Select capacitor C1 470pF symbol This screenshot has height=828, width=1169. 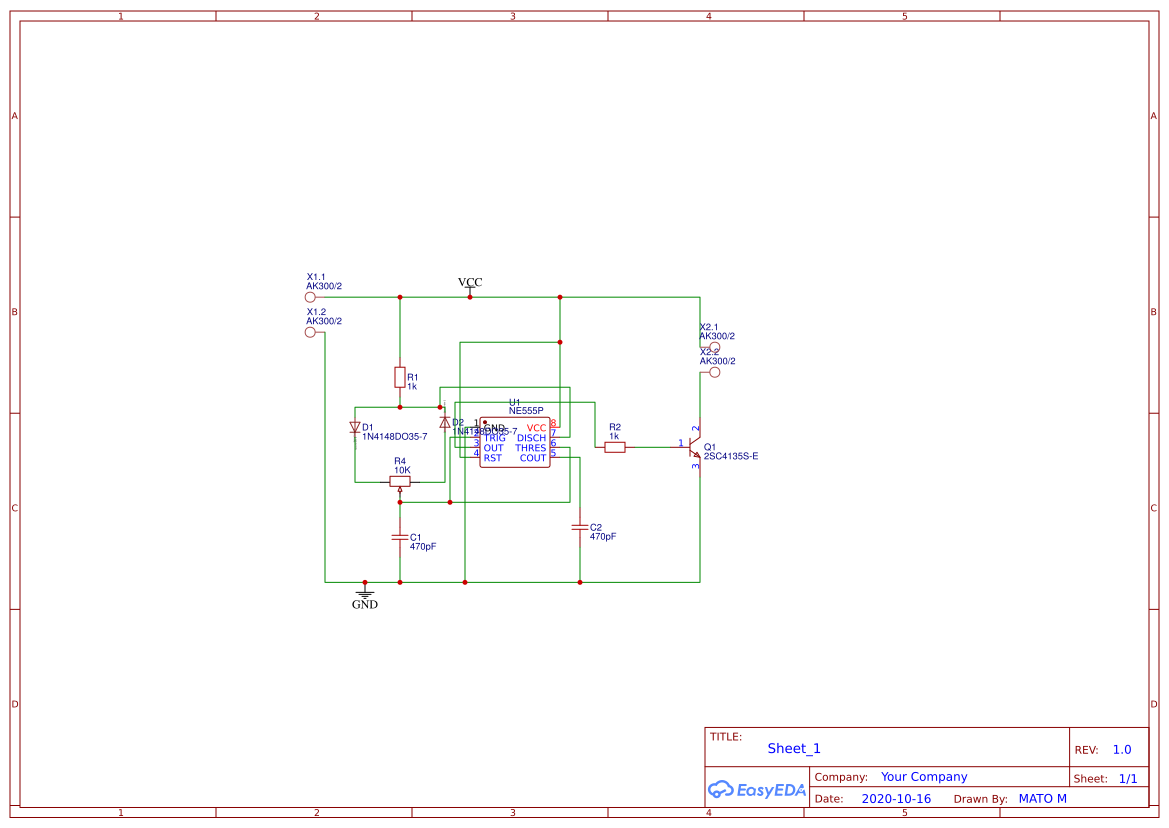[x=399, y=539]
